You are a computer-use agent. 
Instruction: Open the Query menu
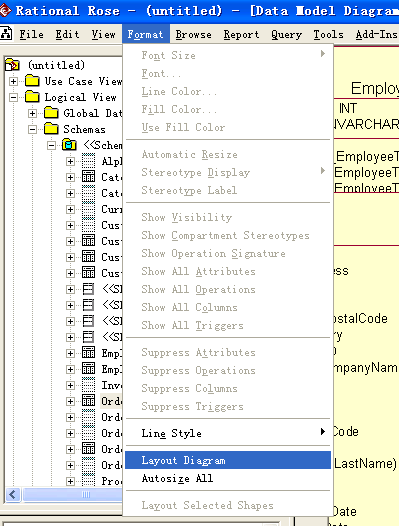pyautogui.click(x=287, y=34)
